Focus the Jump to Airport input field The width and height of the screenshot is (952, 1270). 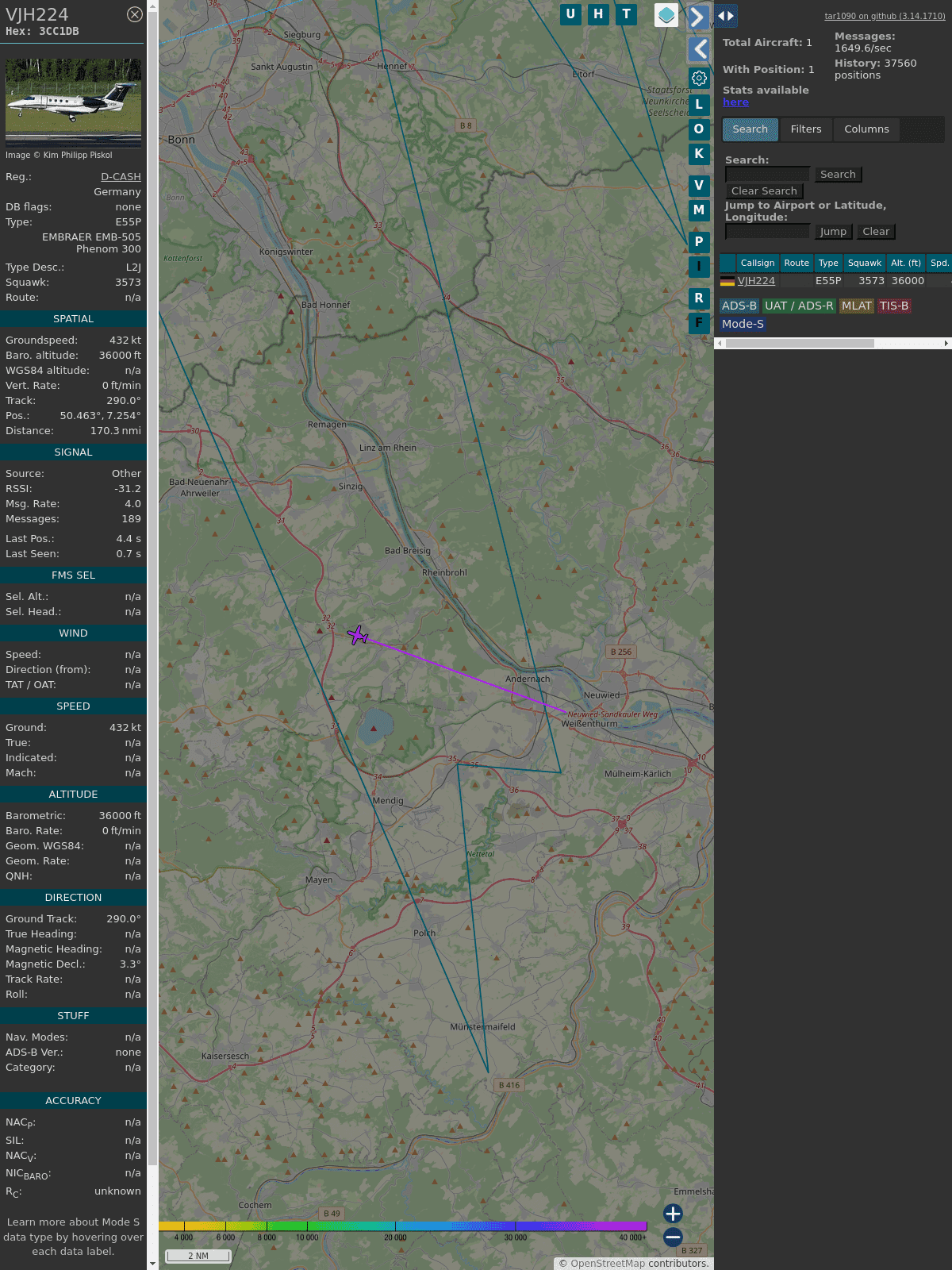pos(767,232)
